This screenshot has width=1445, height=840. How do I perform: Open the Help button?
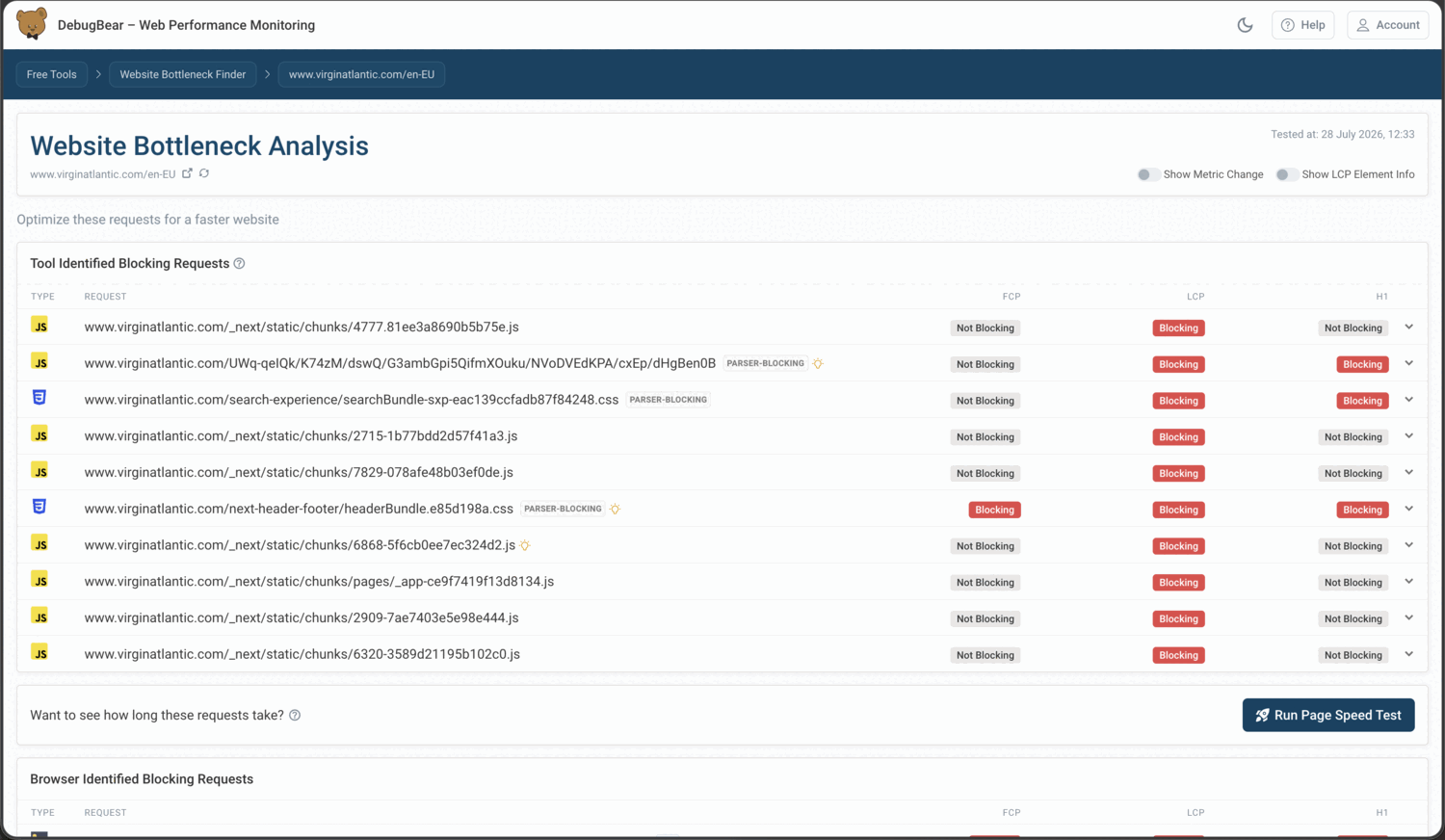click(x=1303, y=25)
